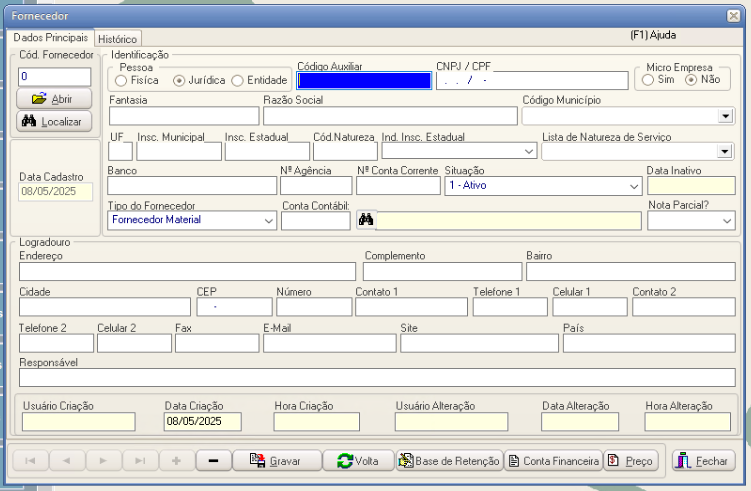751x491 pixels.
Task: Expand the Situação dropdown
Action: pos(634,186)
